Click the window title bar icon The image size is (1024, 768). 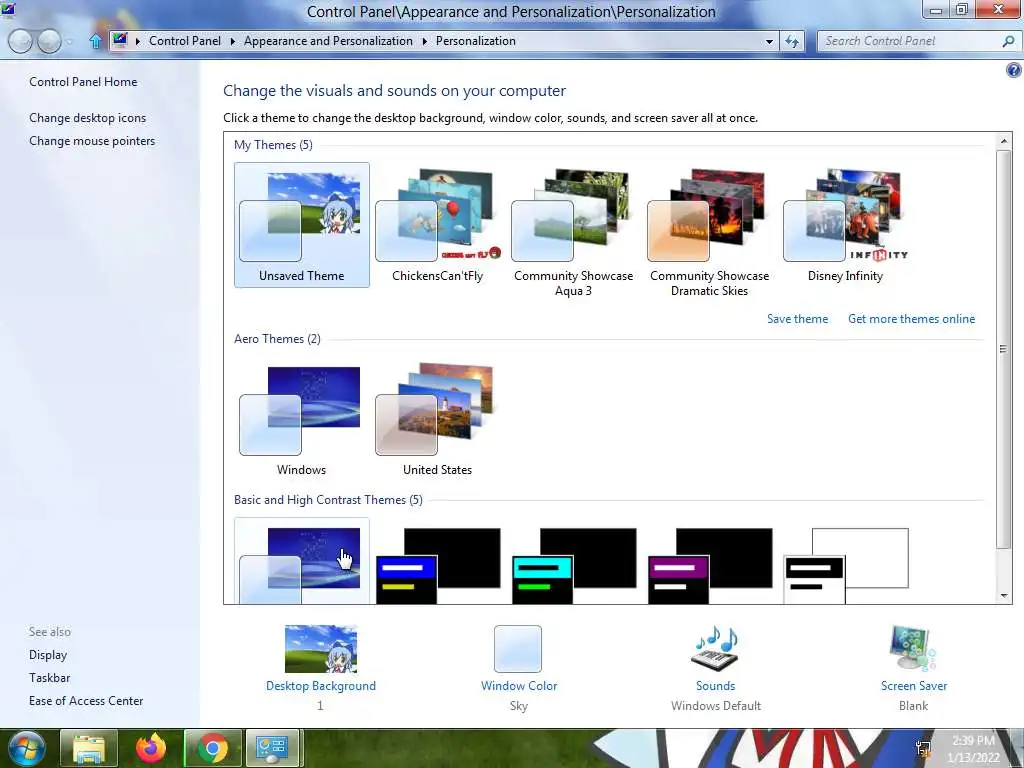pyautogui.click(x=8, y=10)
